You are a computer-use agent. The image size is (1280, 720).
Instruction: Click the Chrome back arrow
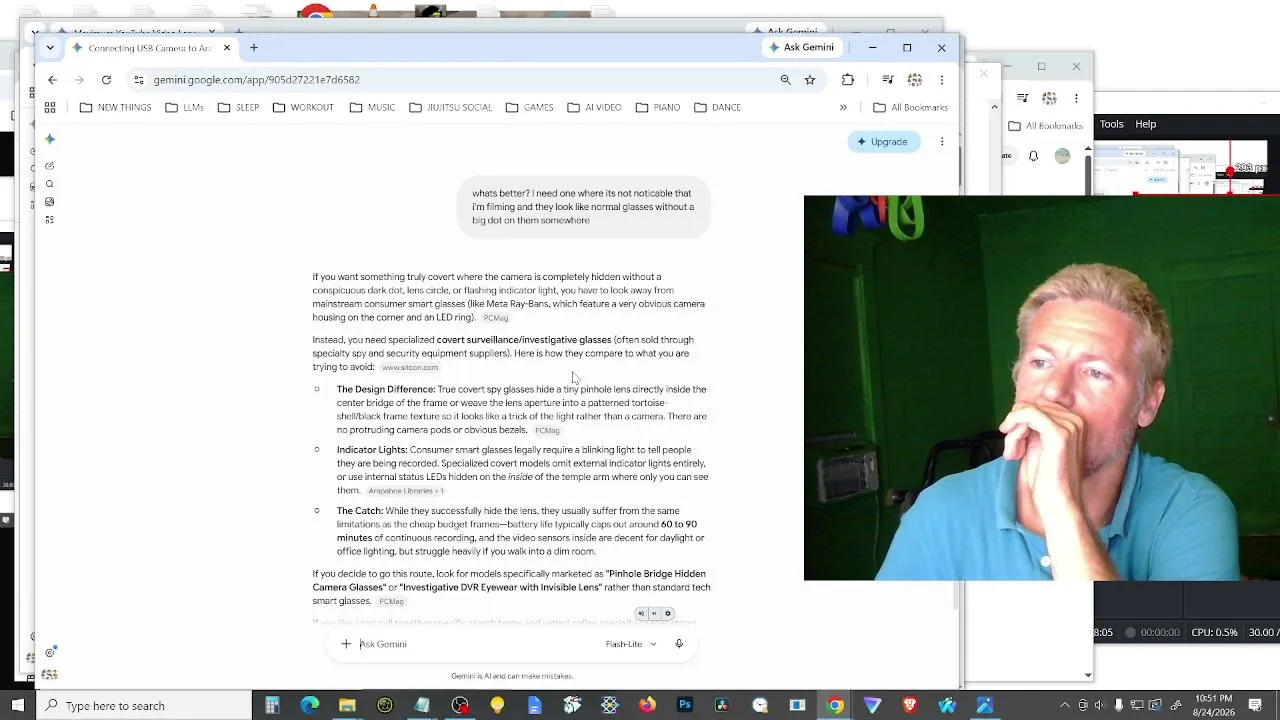[53, 80]
